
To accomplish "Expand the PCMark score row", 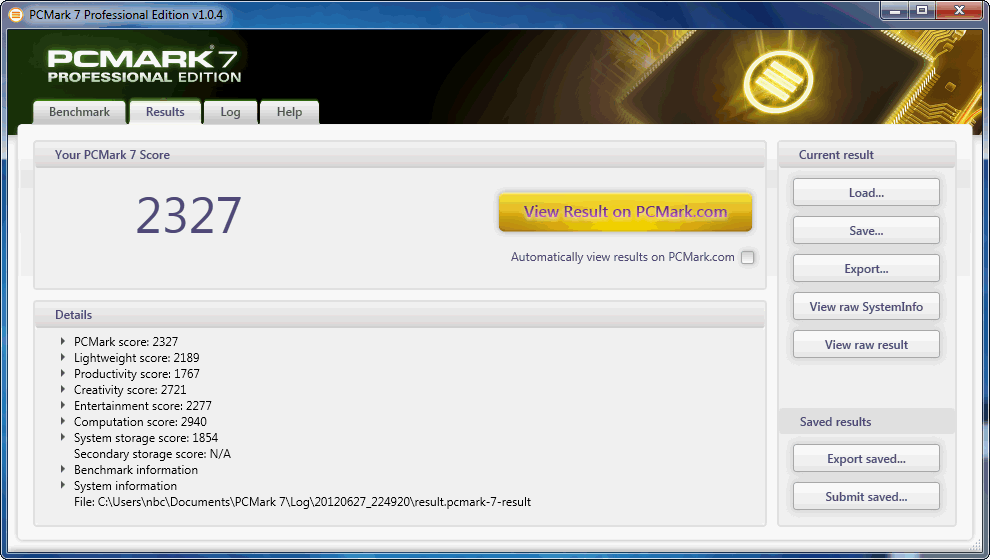I will click(63, 341).
